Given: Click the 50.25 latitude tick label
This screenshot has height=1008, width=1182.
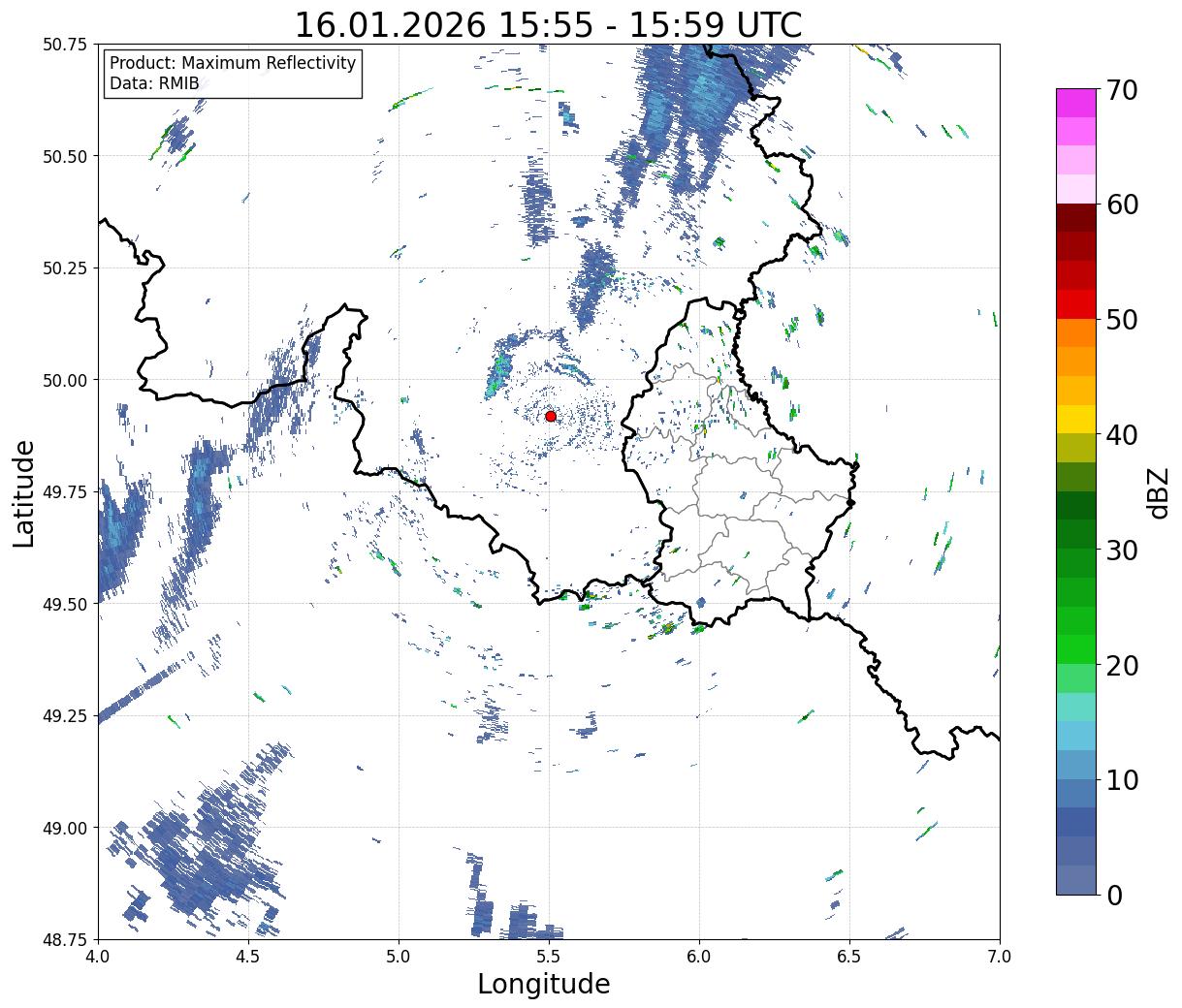Looking at the screenshot, I should [64, 268].
